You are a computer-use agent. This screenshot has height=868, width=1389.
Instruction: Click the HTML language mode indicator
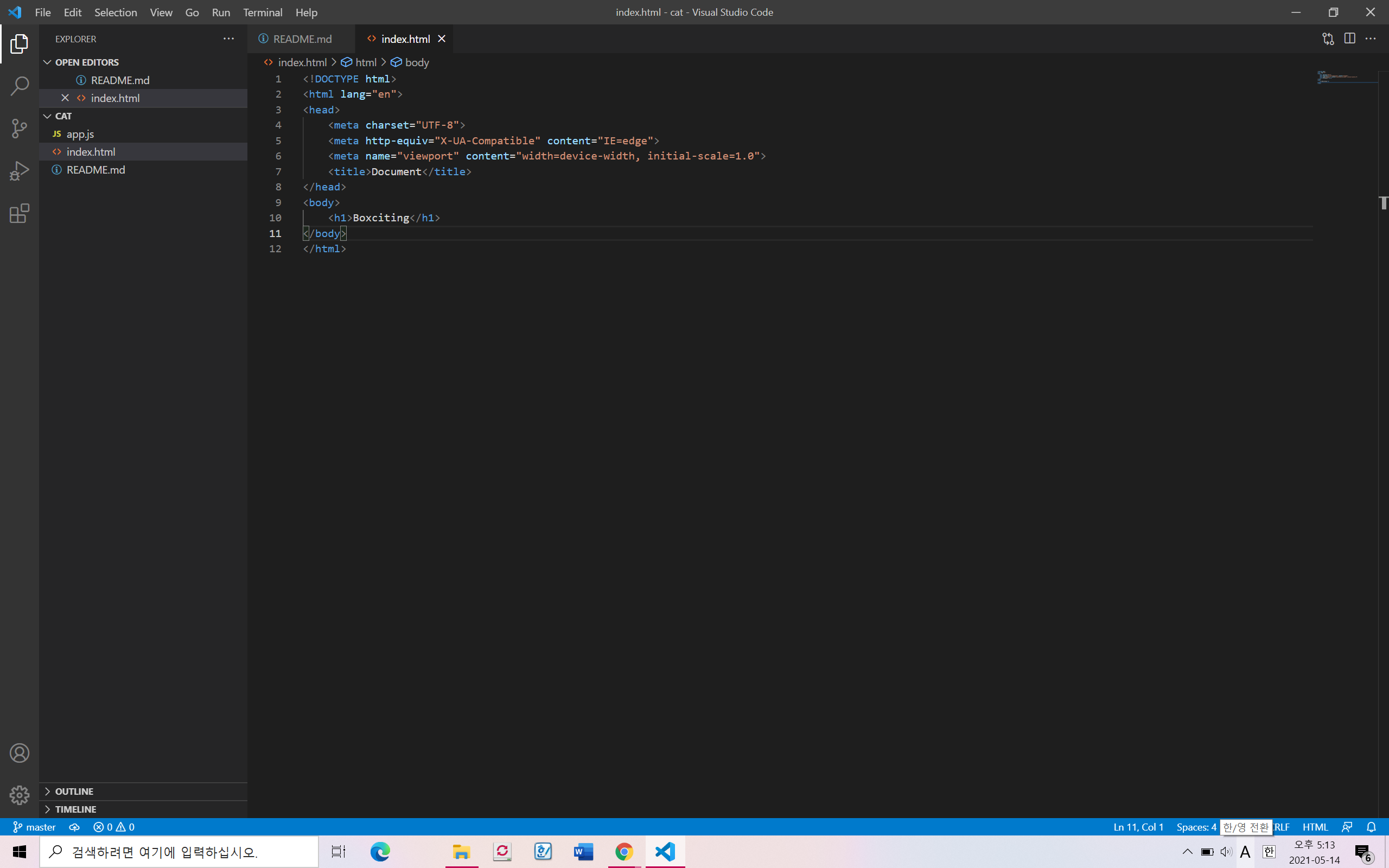1314,827
